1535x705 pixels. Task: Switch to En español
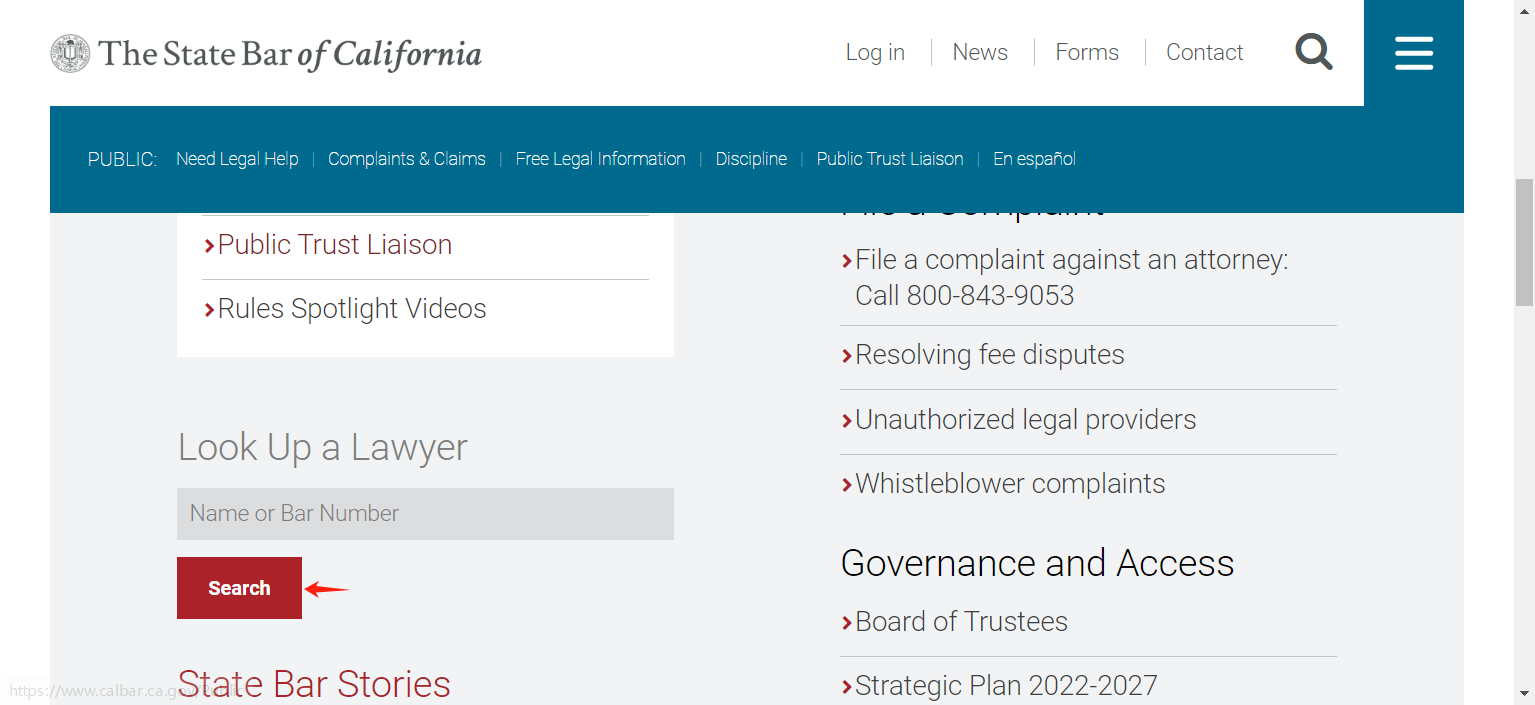1034,159
